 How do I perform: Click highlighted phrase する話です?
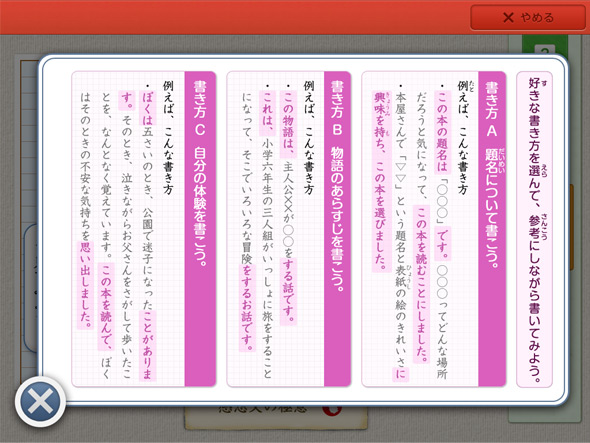[x=288, y=291]
